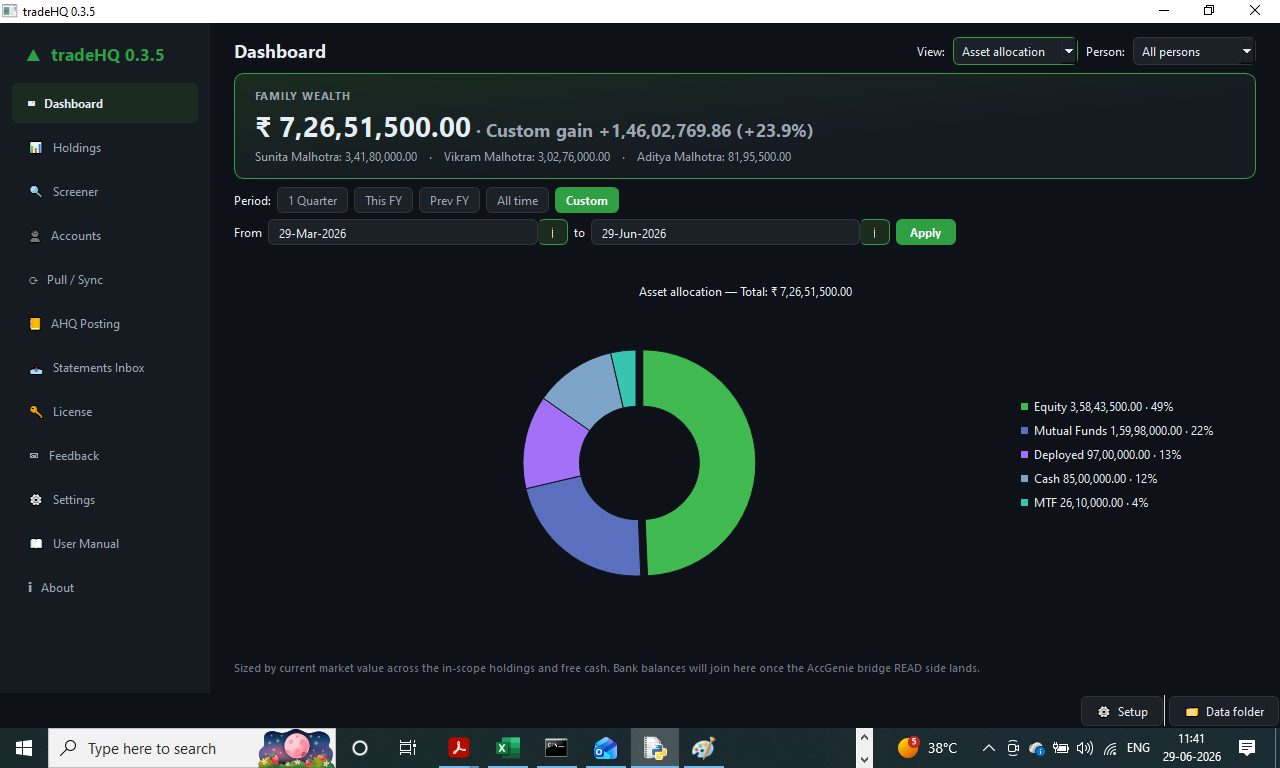
Task: Click the Task View taskbar icon
Action: (x=408, y=748)
